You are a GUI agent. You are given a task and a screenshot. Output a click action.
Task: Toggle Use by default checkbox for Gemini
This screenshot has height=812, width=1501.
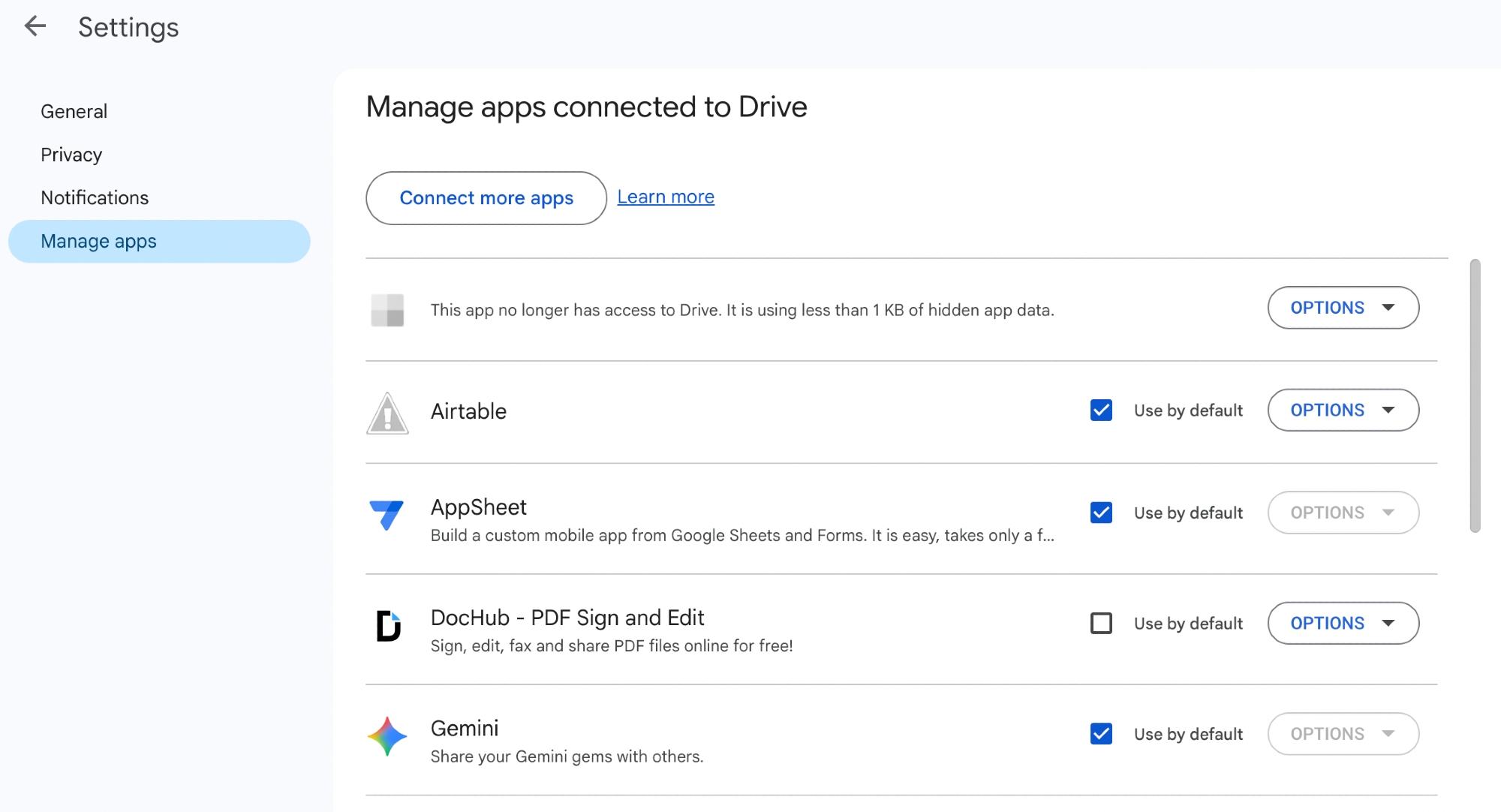click(1101, 734)
